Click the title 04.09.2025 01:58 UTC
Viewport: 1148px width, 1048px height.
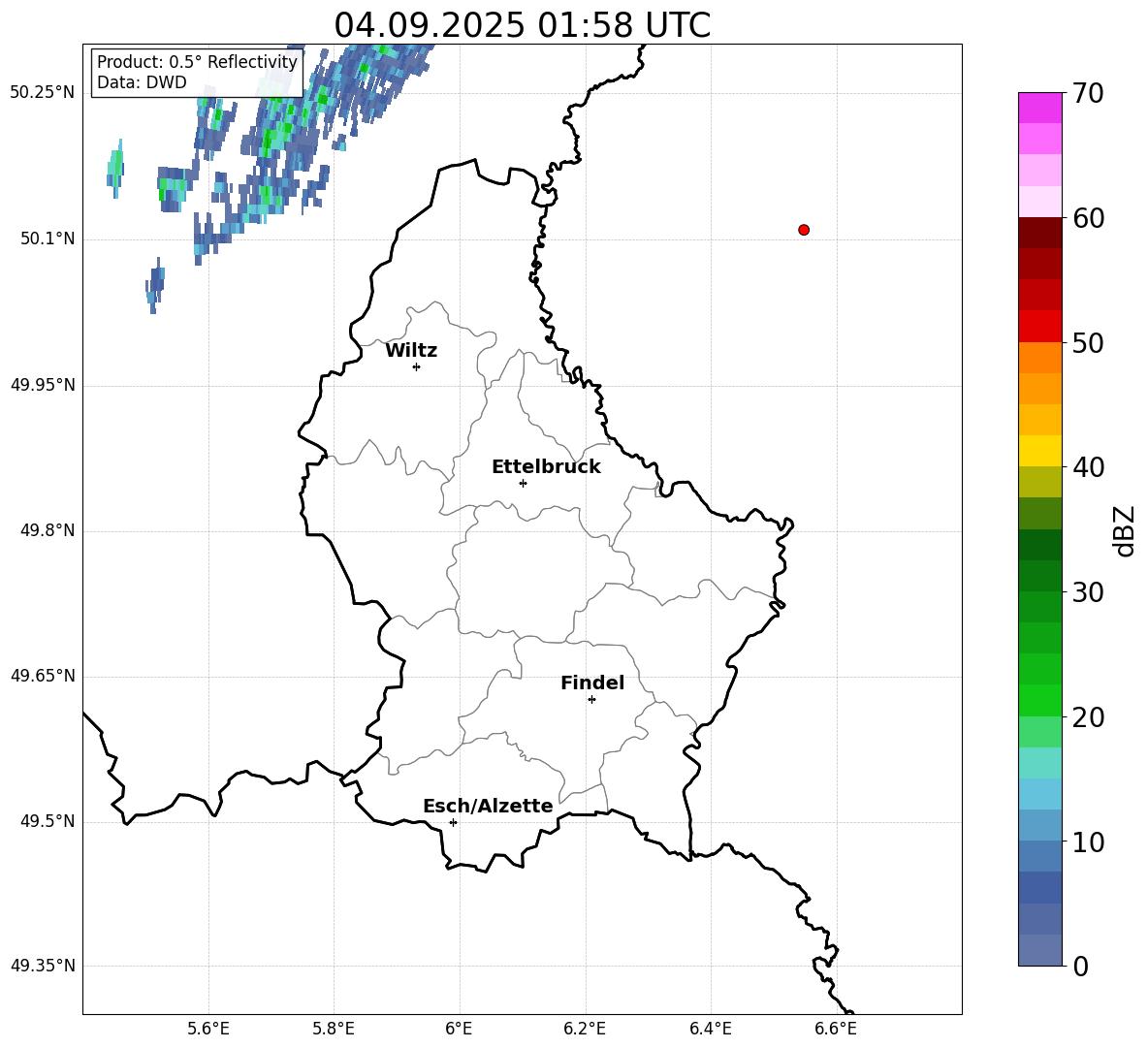522,25
